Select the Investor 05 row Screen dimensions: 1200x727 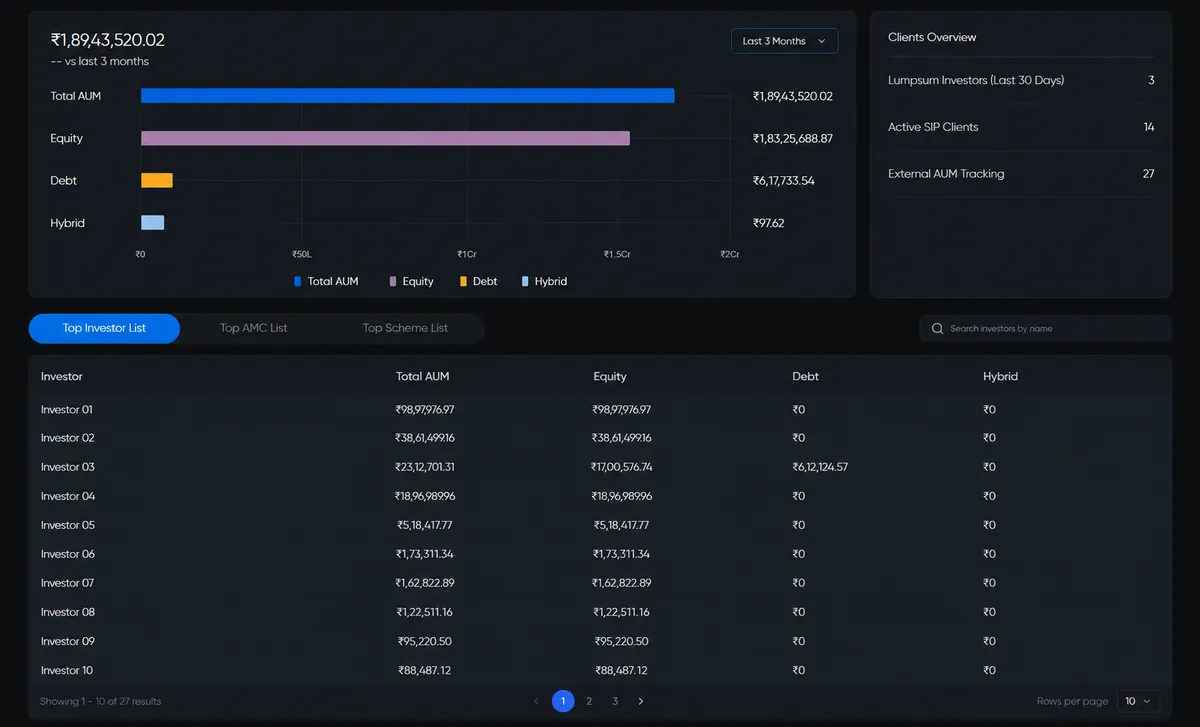click(600, 525)
